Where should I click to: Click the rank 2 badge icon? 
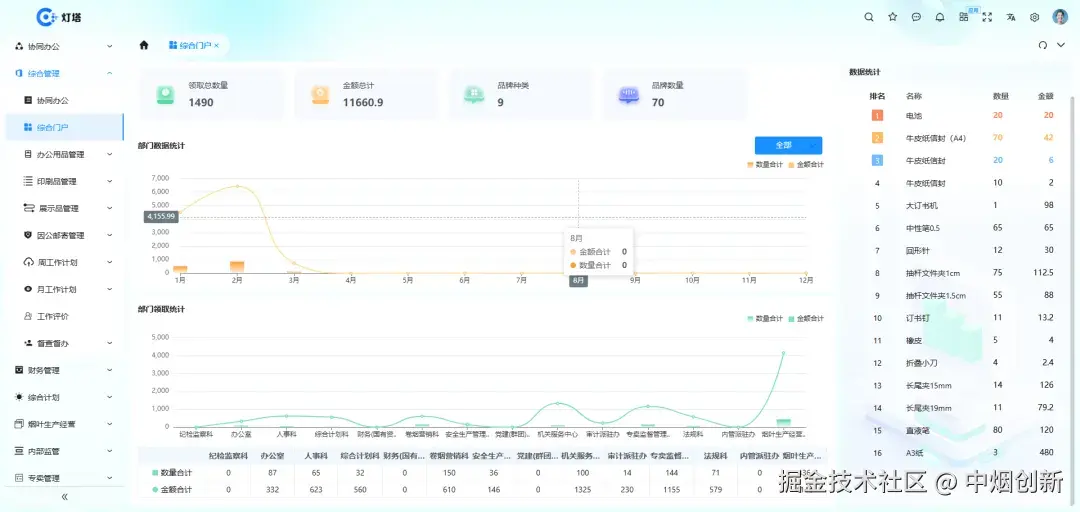point(878,138)
